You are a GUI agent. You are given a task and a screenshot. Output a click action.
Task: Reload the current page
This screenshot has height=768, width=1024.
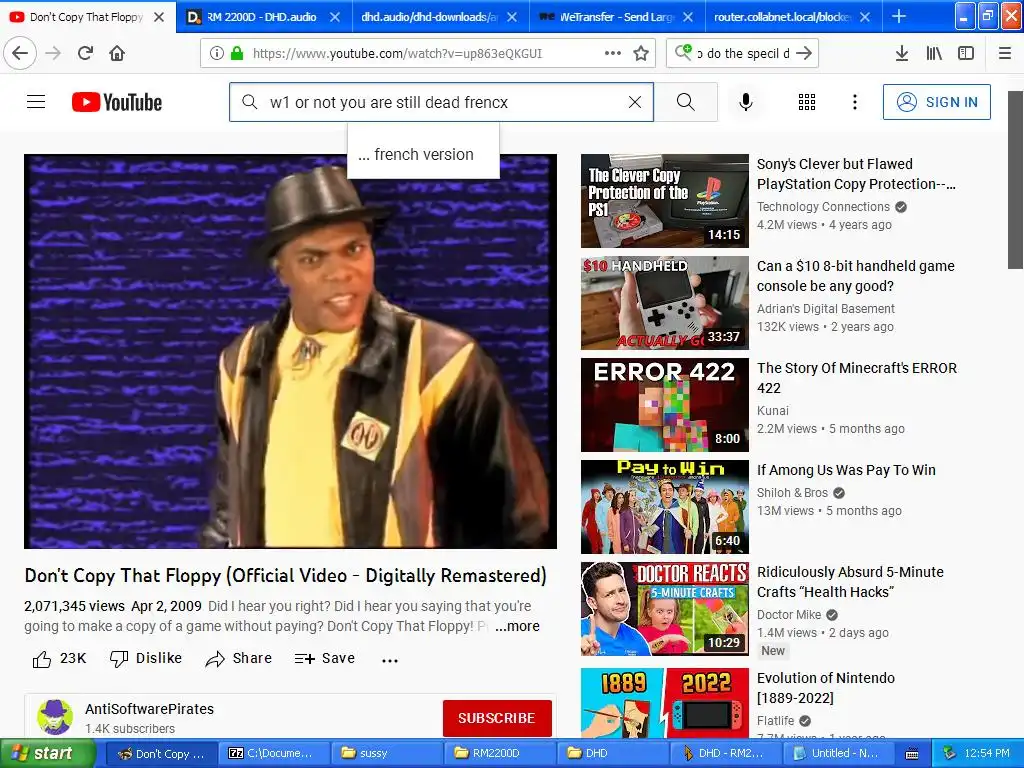85,53
